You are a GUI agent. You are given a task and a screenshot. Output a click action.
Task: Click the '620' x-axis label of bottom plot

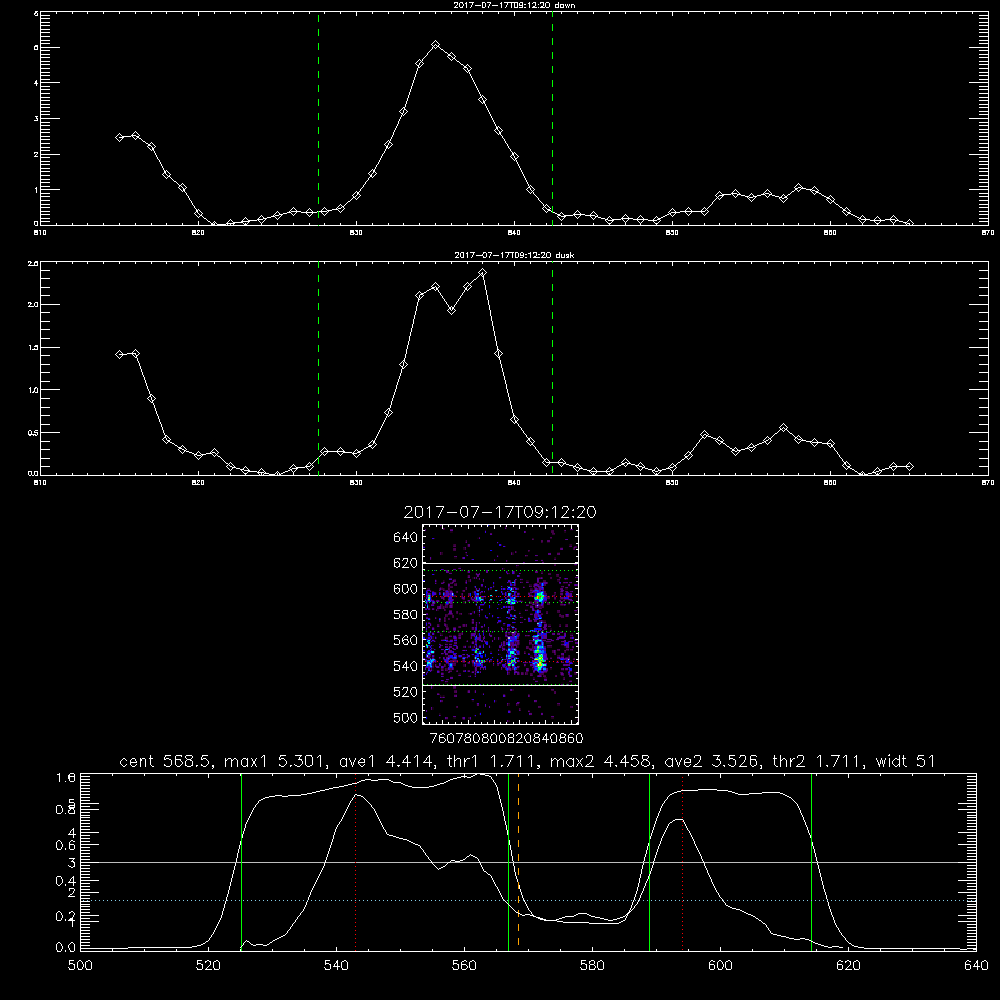coord(848,966)
